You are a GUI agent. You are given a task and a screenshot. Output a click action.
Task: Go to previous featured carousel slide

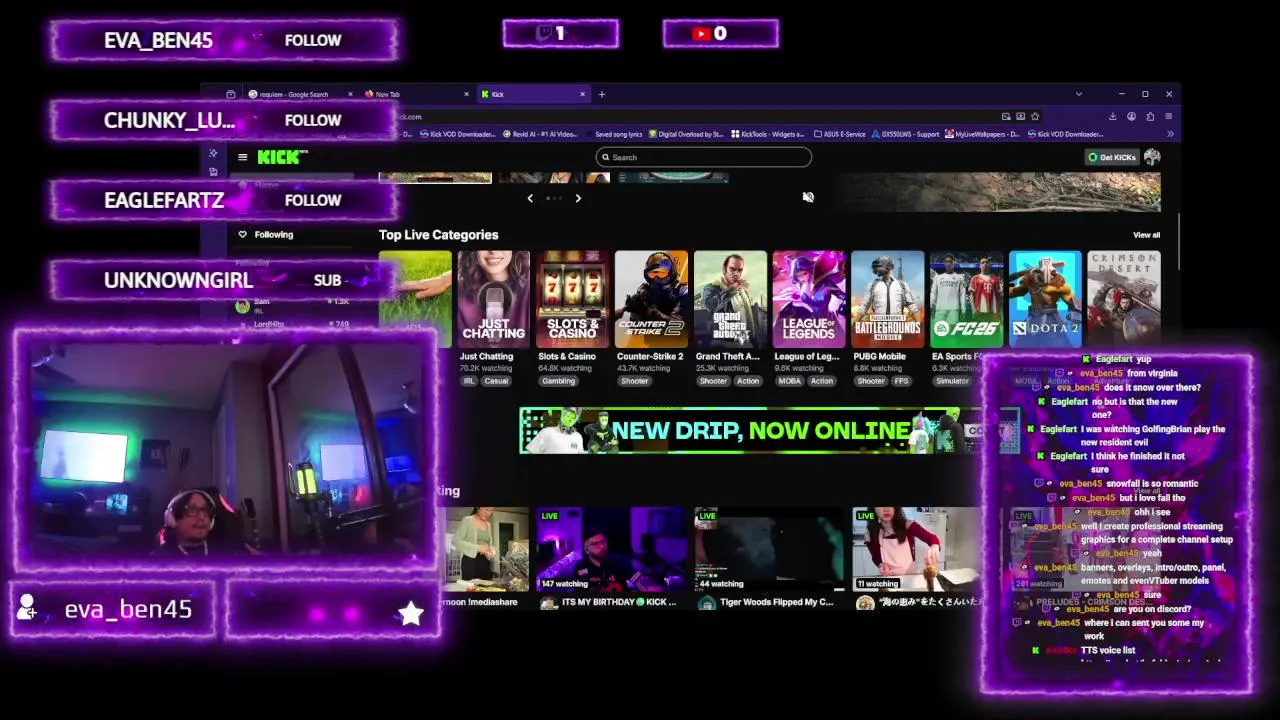530,198
